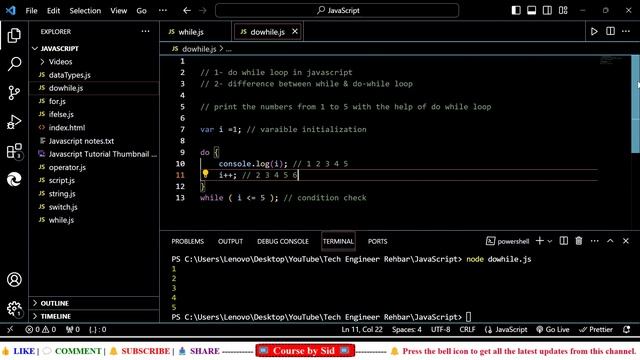
Task: Click the editor vertical scrollbar
Action: point(635,104)
